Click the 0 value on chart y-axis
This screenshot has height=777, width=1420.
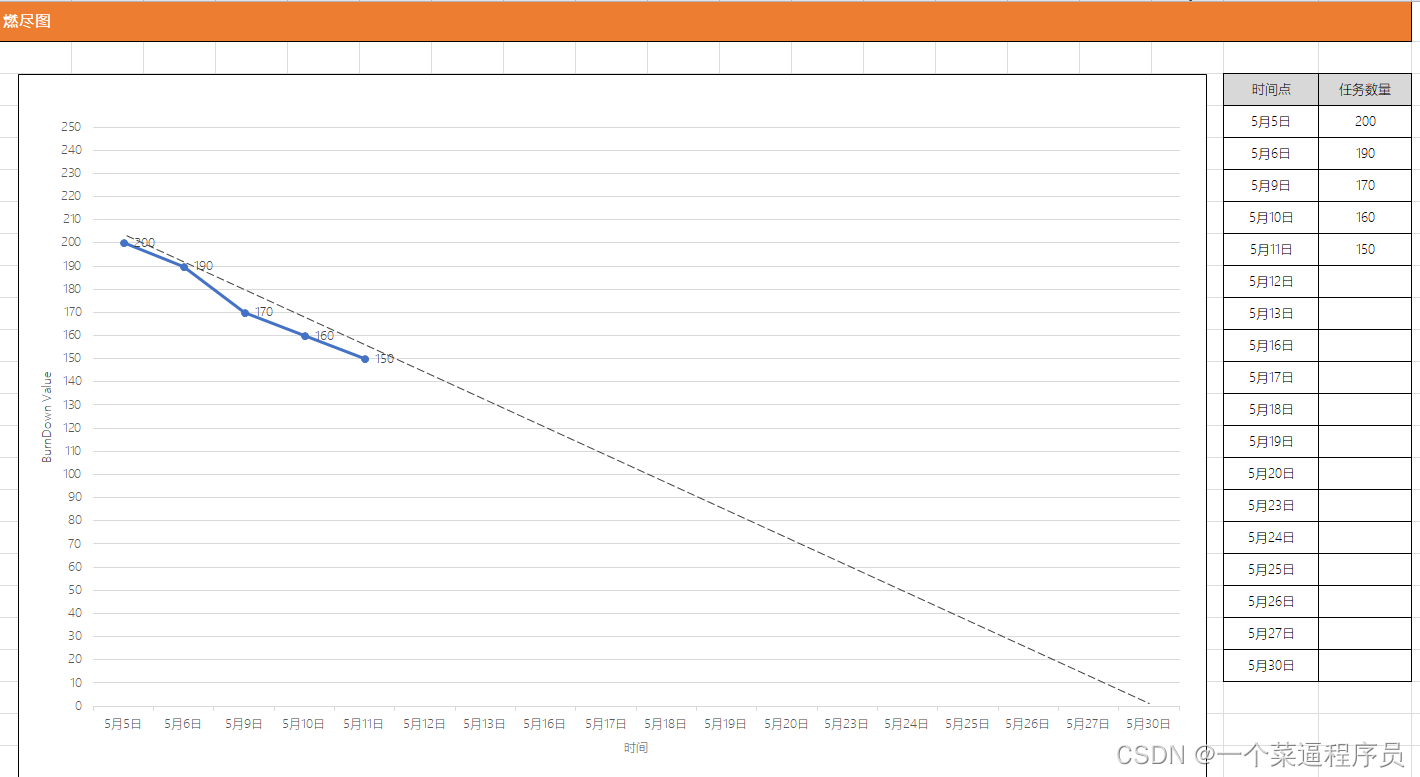click(78, 706)
